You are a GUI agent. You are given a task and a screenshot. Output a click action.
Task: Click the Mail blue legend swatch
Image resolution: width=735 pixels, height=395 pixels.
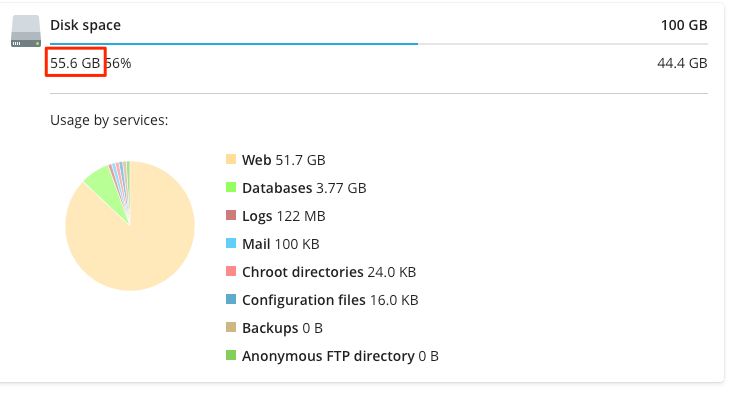click(x=231, y=244)
